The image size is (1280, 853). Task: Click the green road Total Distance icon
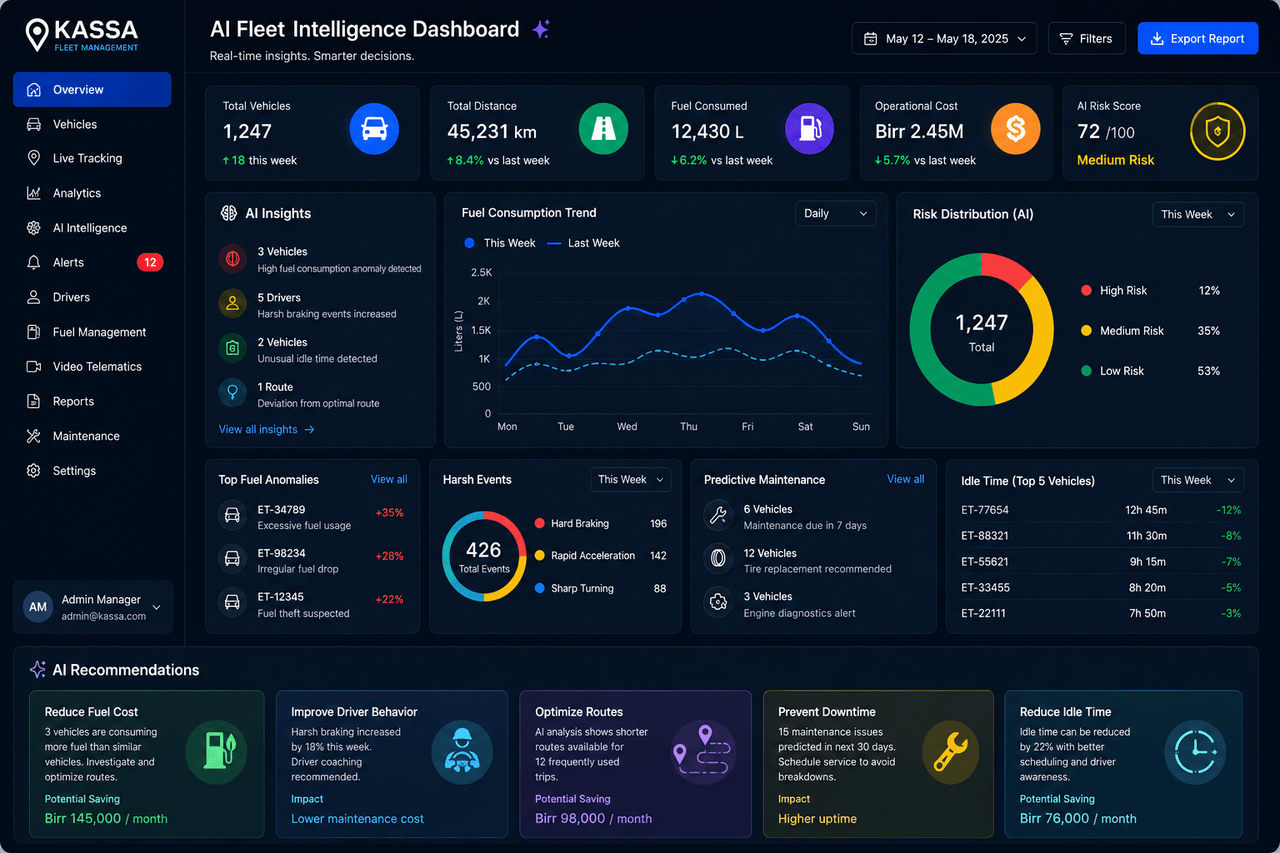coord(603,129)
